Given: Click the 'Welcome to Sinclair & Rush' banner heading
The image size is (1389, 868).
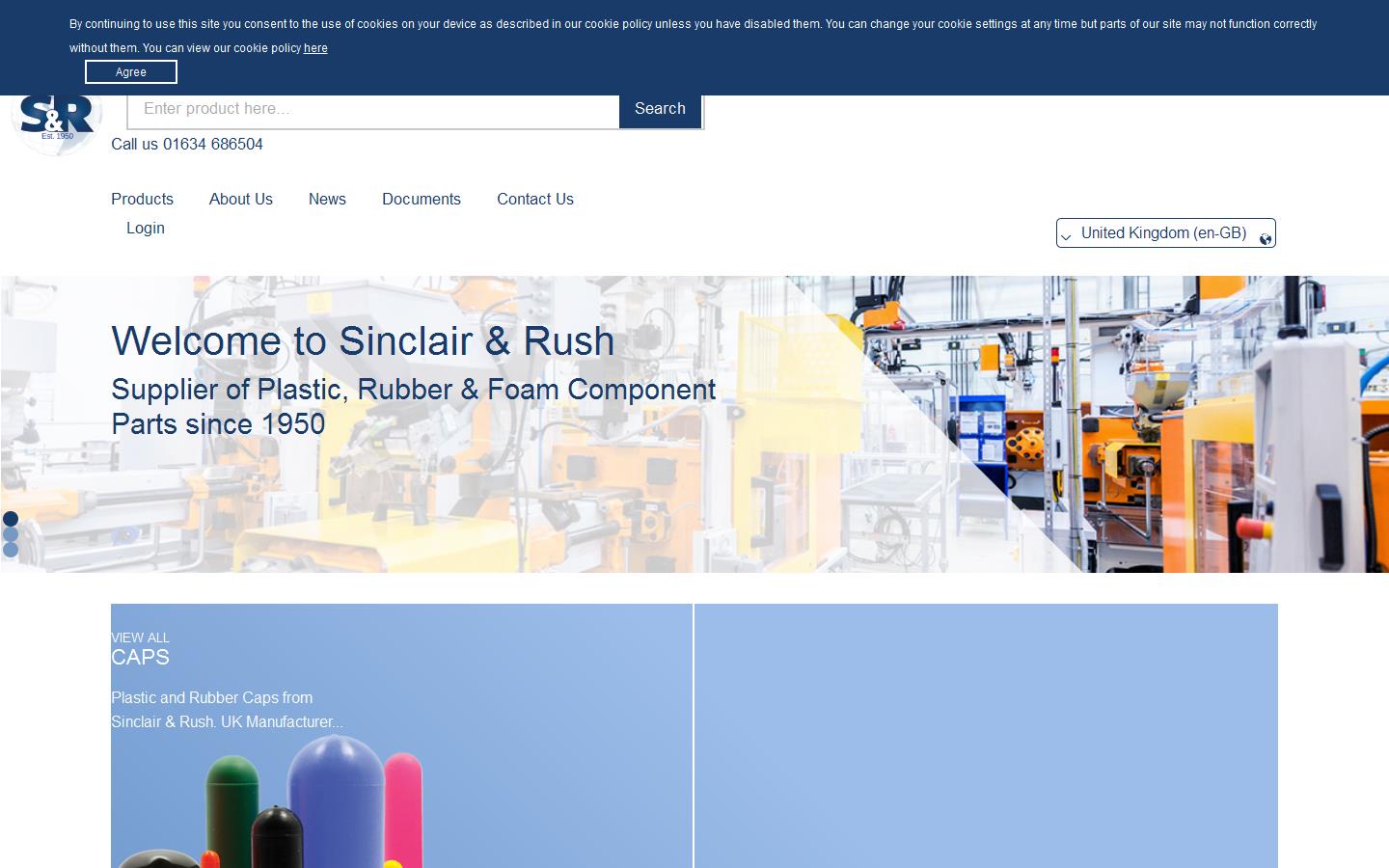Looking at the screenshot, I should tap(363, 340).
